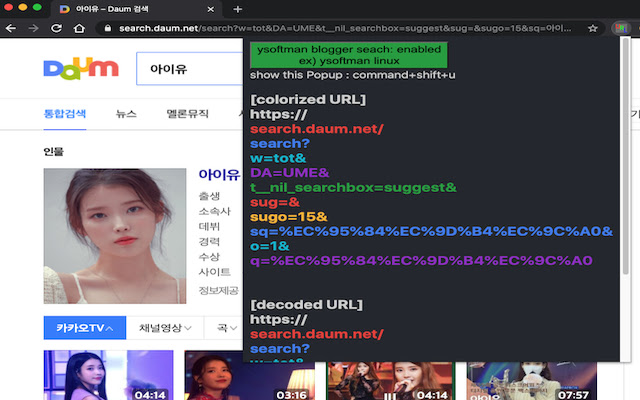Click the [colorized URL] heading
The image size is (640, 400).
point(308,100)
